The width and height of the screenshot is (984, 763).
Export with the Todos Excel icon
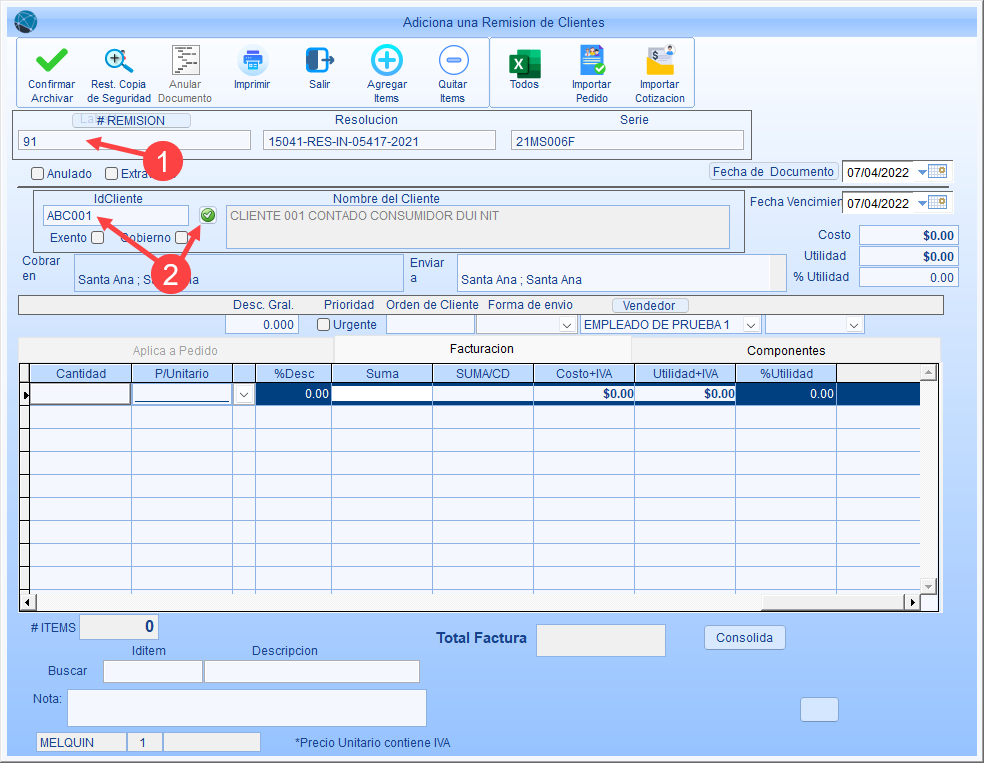(x=525, y=62)
